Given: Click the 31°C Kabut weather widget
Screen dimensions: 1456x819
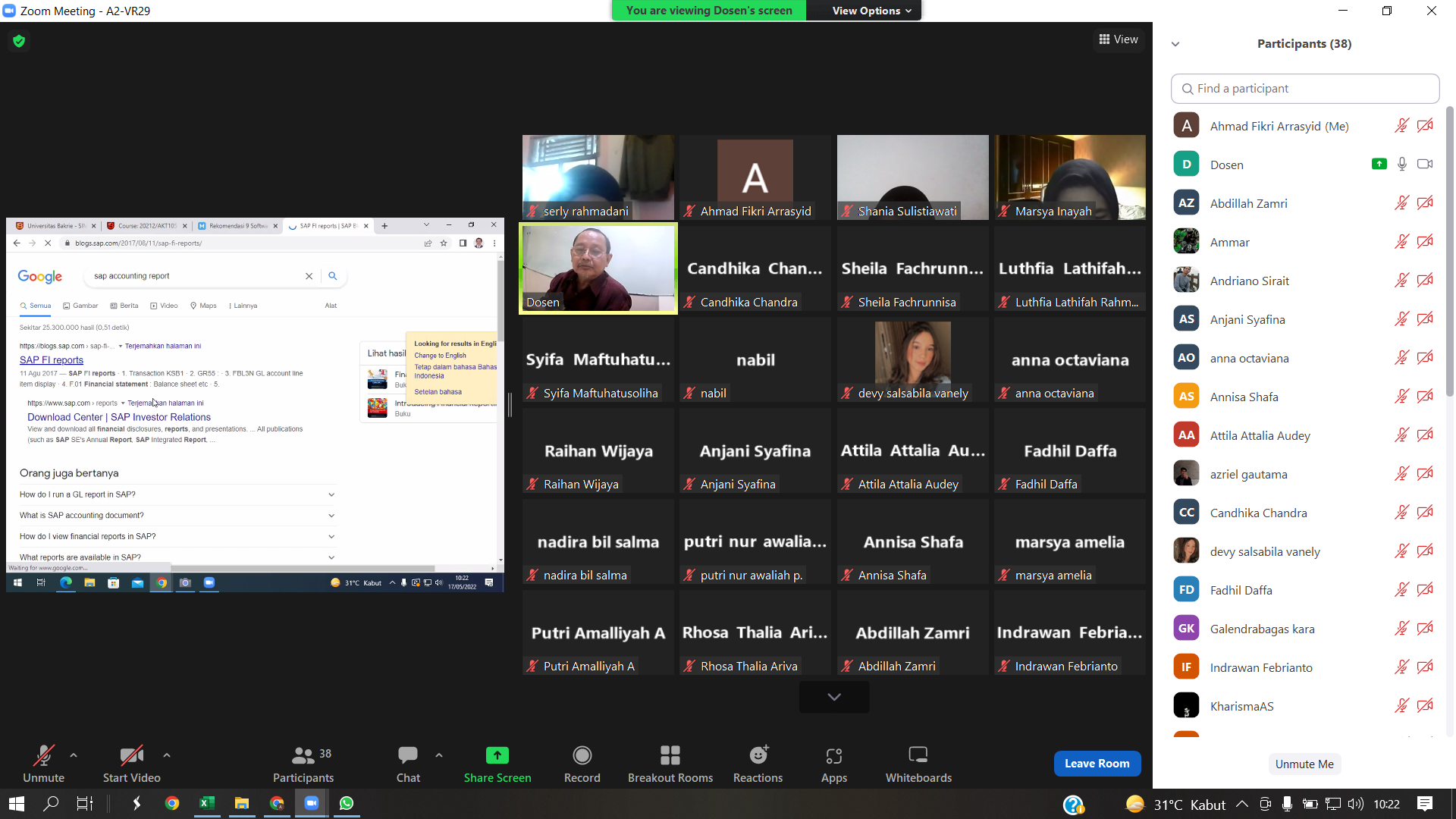Looking at the screenshot, I should [x=1176, y=804].
